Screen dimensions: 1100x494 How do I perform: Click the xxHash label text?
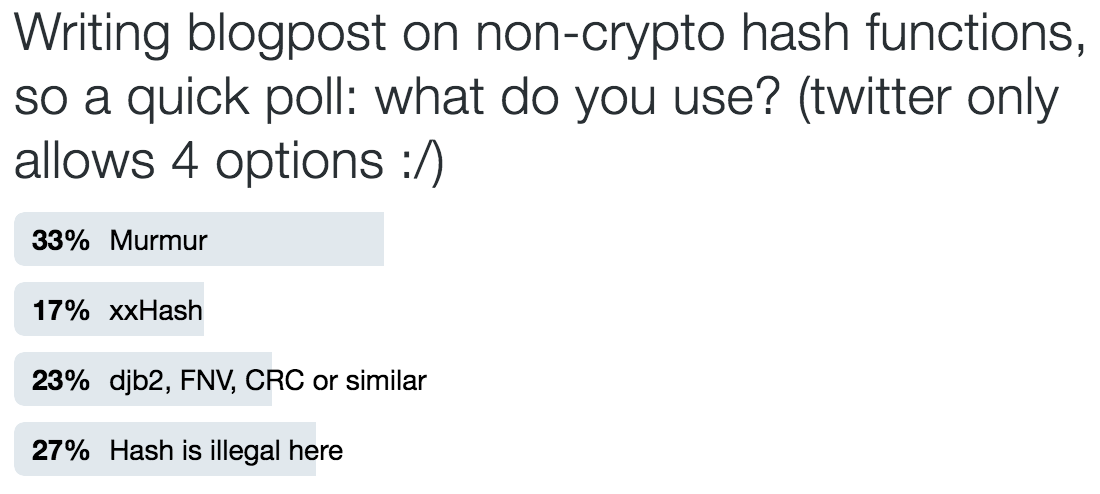click(x=156, y=310)
